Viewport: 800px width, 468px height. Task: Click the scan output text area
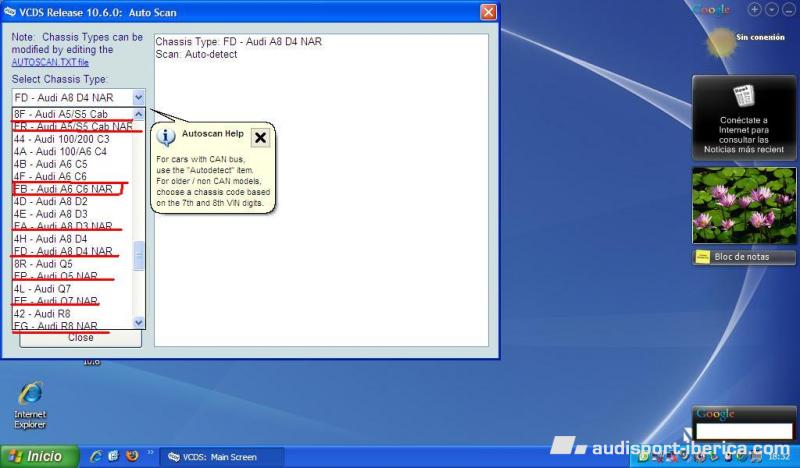(321, 190)
